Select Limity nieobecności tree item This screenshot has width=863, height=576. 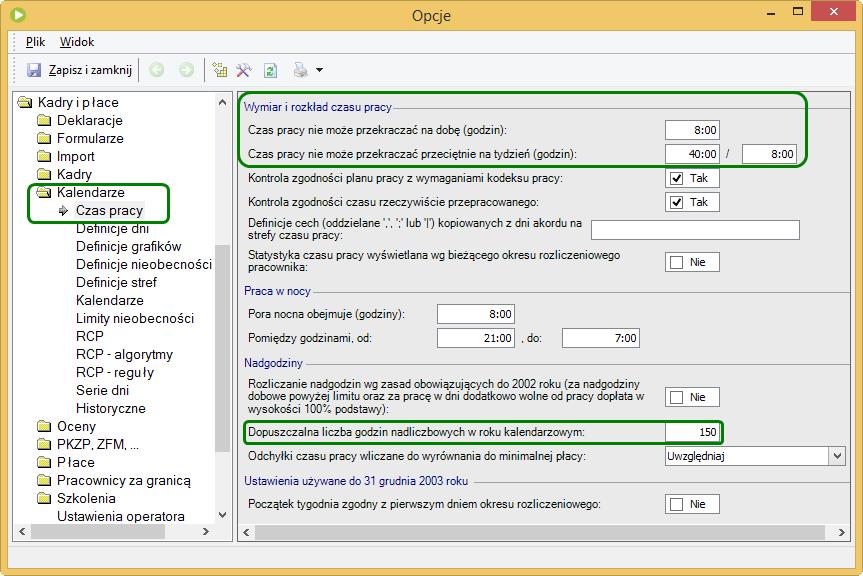pos(135,319)
